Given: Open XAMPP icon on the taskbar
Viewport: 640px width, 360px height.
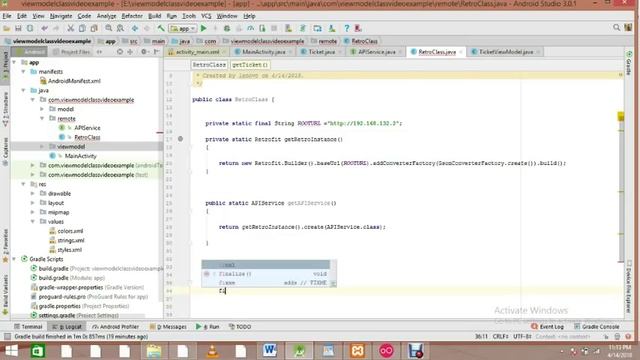Looking at the screenshot, I should click(357, 351).
